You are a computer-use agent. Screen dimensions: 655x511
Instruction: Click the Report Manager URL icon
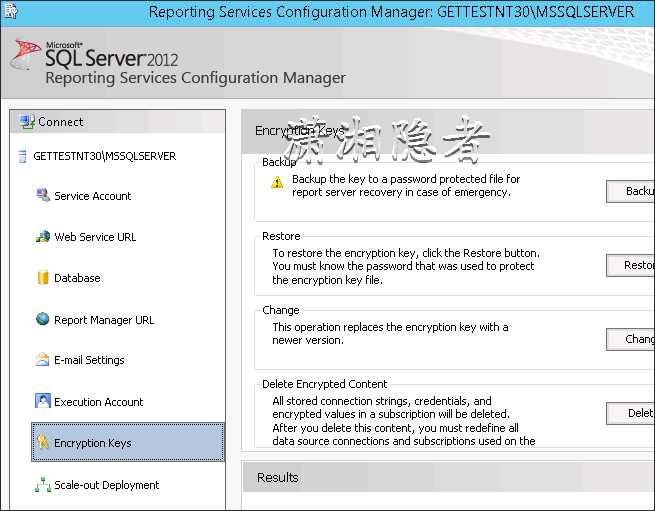point(43,320)
